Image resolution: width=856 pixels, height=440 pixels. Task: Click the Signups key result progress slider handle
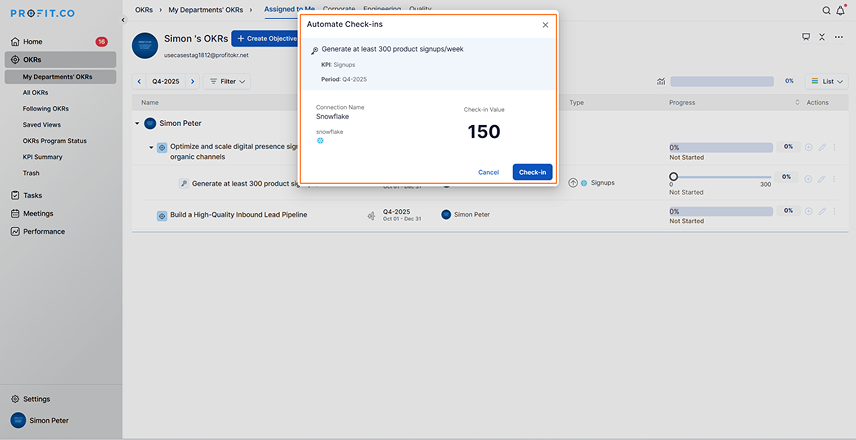coord(673,177)
